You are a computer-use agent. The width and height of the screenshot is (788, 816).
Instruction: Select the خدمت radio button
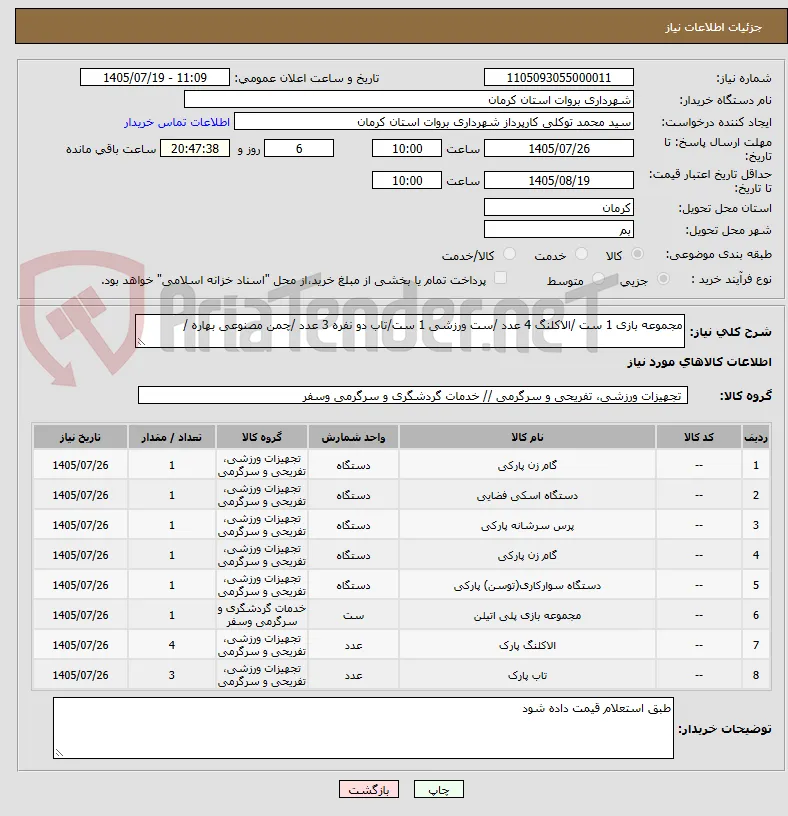[581, 254]
